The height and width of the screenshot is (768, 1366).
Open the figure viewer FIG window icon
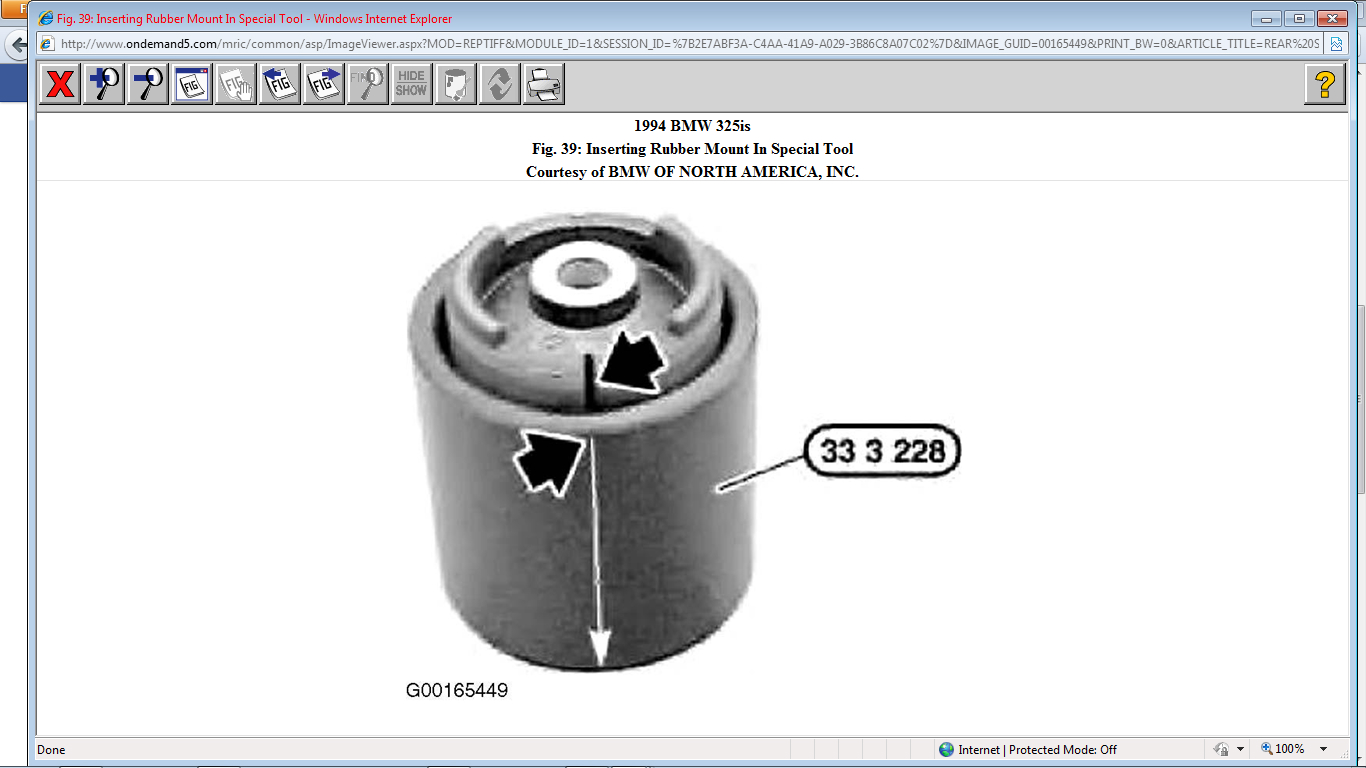pyautogui.click(x=191, y=84)
